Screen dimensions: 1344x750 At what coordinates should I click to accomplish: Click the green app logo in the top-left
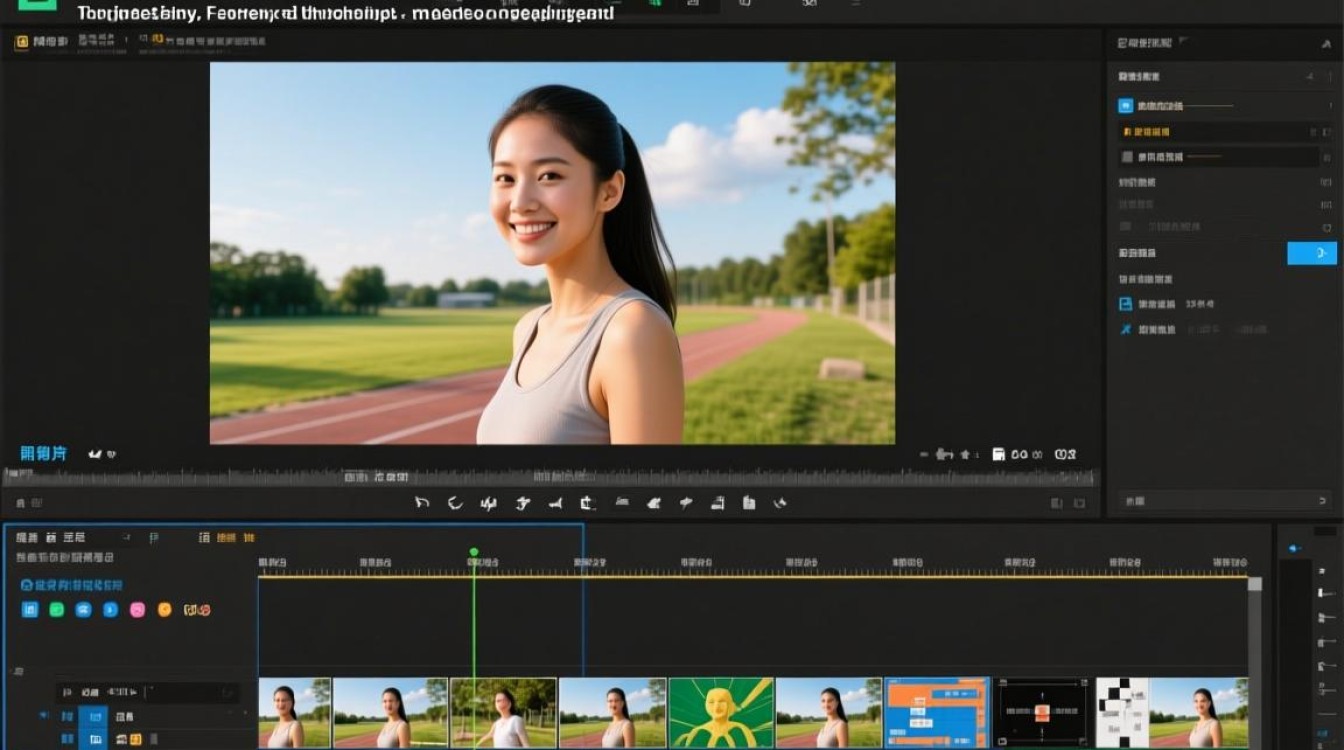37,5
